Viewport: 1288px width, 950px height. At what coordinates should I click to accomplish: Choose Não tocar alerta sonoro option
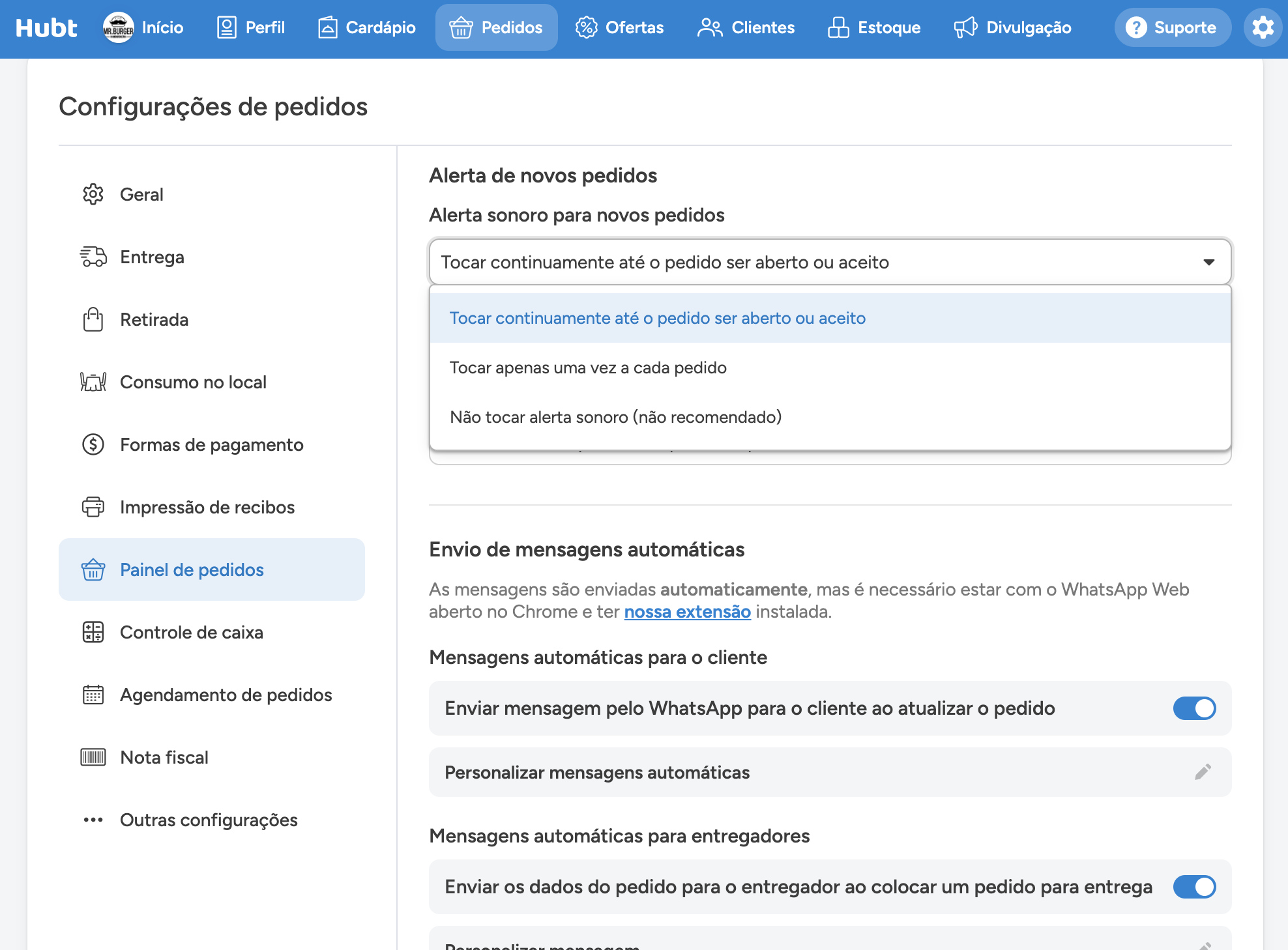pyautogui.click(x=830, y=417)
